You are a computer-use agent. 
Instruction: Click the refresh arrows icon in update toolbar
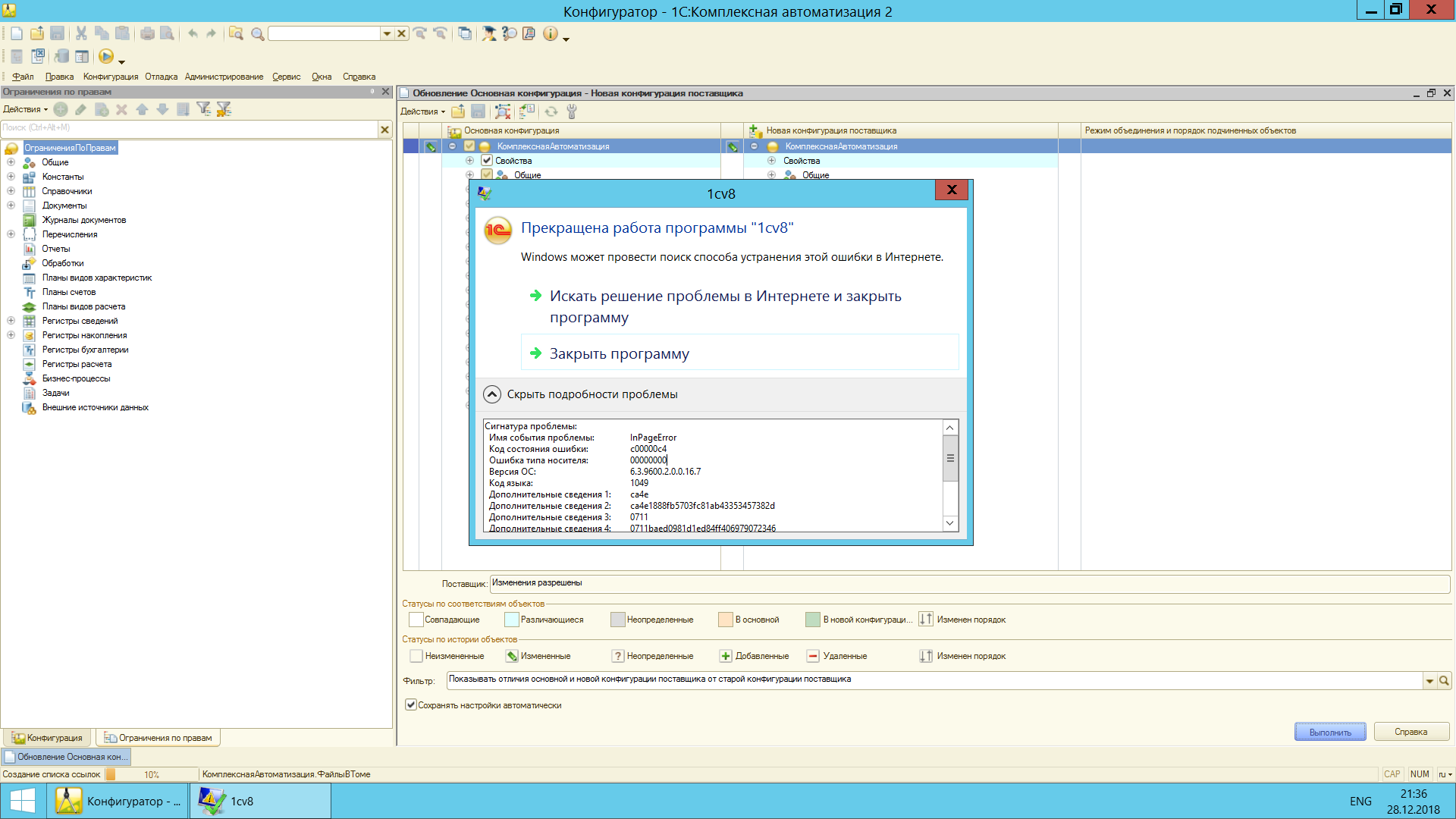point(551,111)
